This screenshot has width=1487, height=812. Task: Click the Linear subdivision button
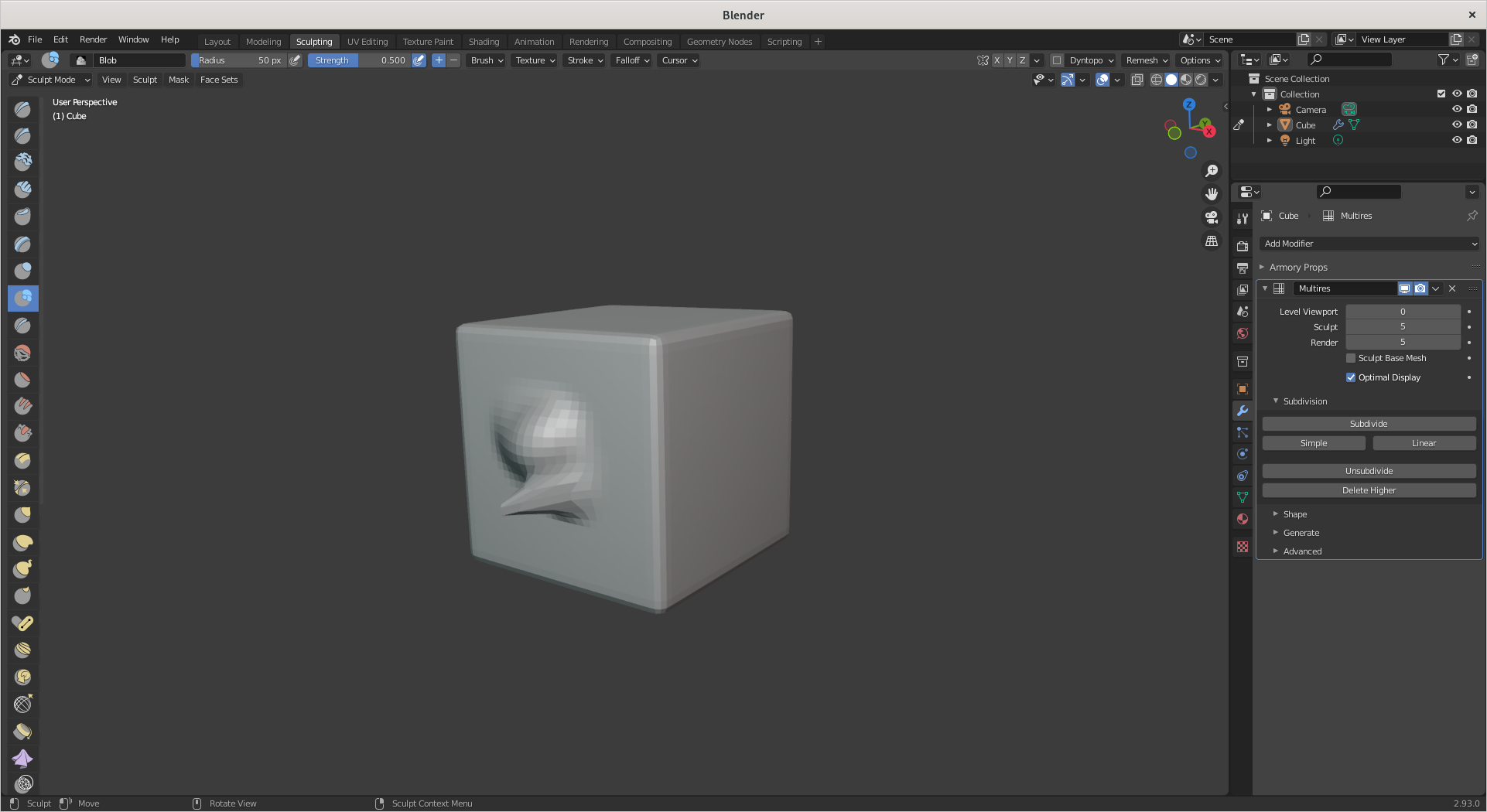tap(1424, 443)
